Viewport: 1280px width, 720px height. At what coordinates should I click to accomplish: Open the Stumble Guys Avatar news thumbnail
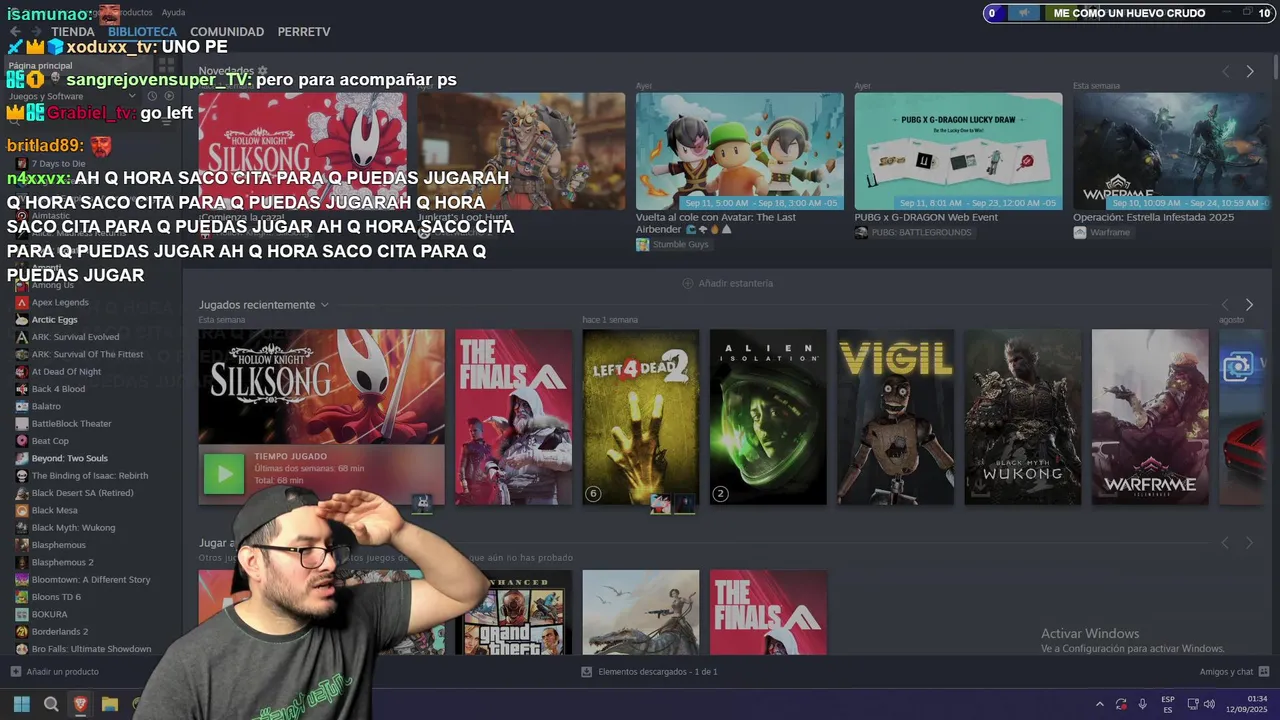tap(739, 151)
